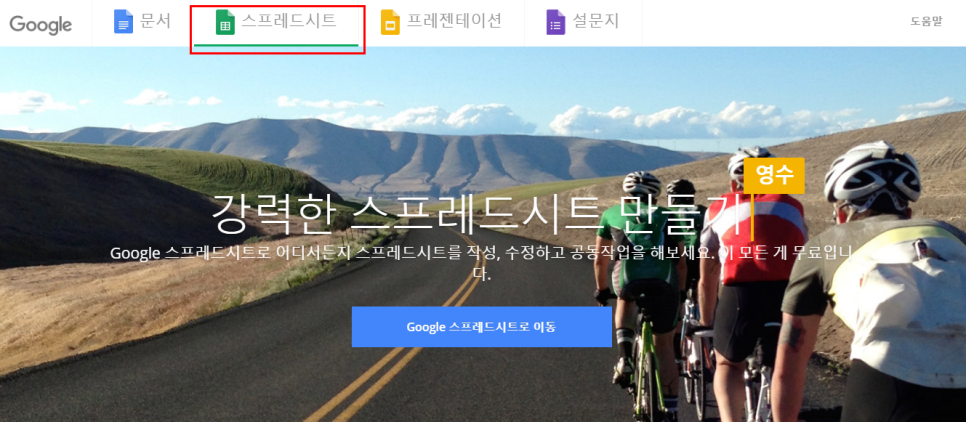Click the yellow 영수 collaborator label

(774, 176)
